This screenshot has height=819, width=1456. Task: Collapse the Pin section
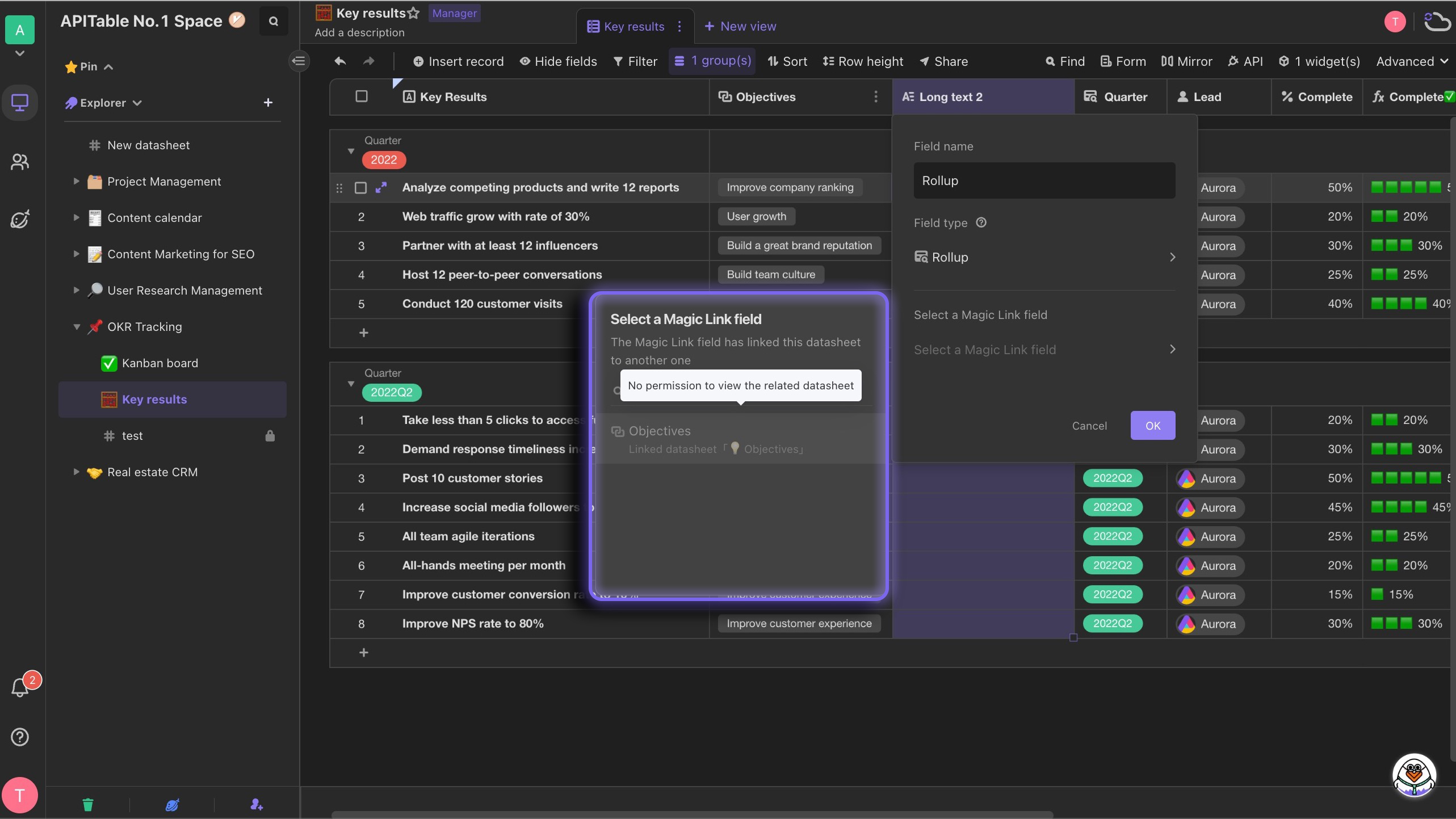(x=90, y=66)
